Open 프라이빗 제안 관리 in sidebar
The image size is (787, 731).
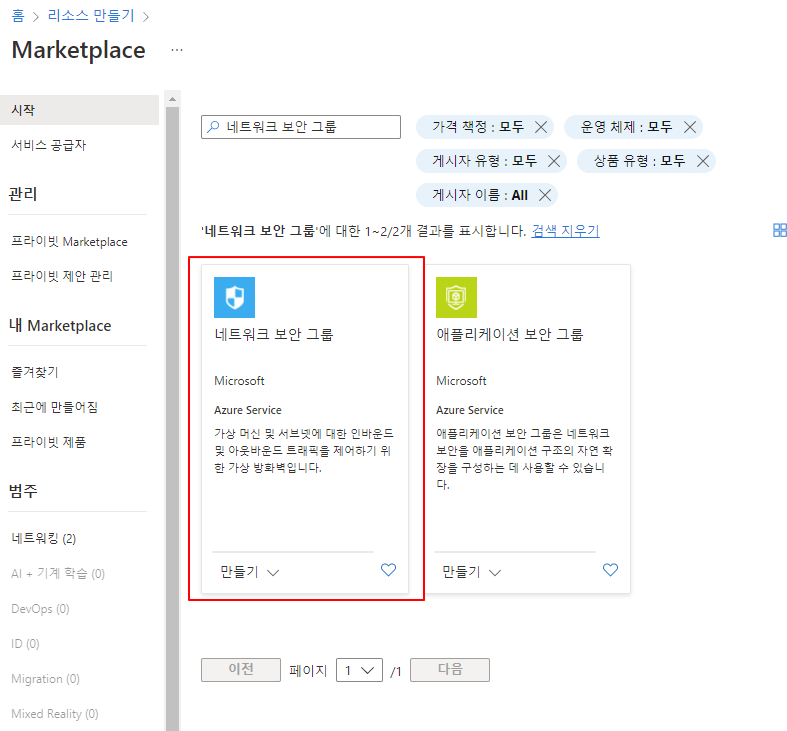click(62, 276)
